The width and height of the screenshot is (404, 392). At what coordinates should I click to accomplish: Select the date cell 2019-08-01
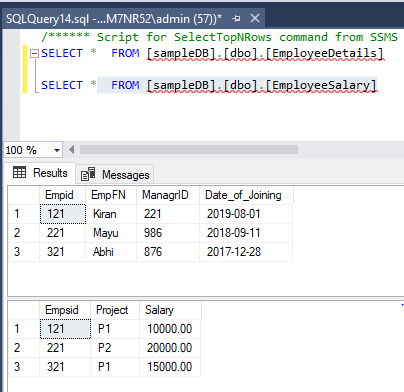click(x=246, y=214)
